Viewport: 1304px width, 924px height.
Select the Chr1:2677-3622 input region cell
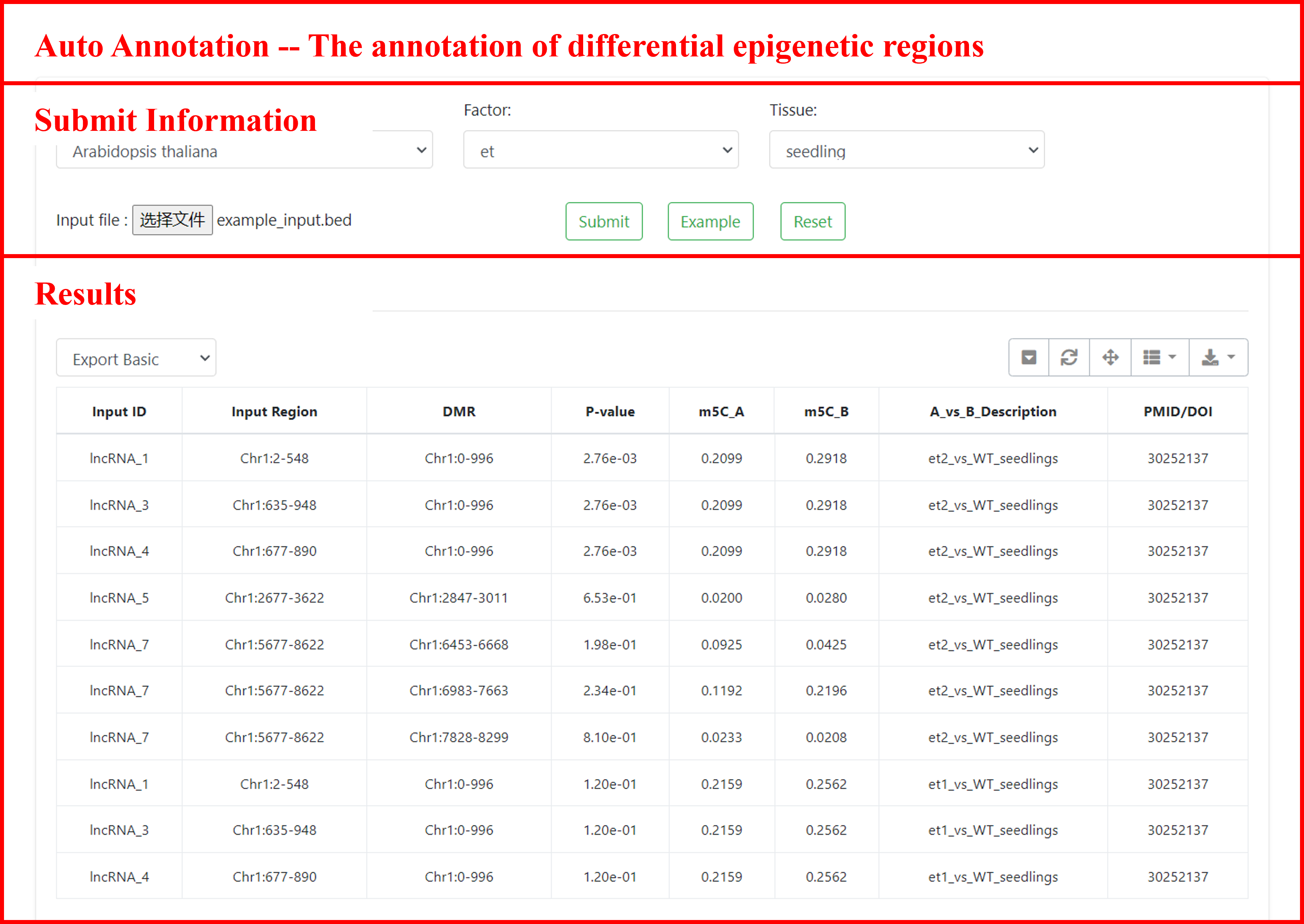click(274, 597)
